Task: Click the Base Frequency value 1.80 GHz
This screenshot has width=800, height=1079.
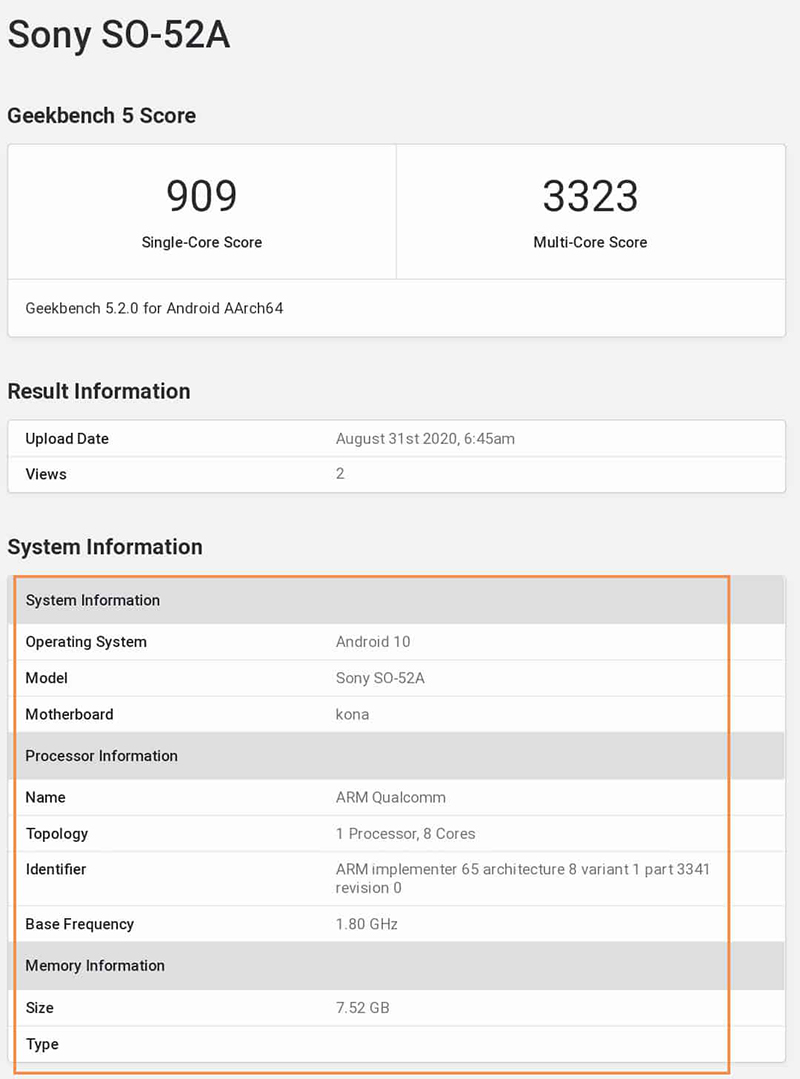Action: tap(366, 924)
